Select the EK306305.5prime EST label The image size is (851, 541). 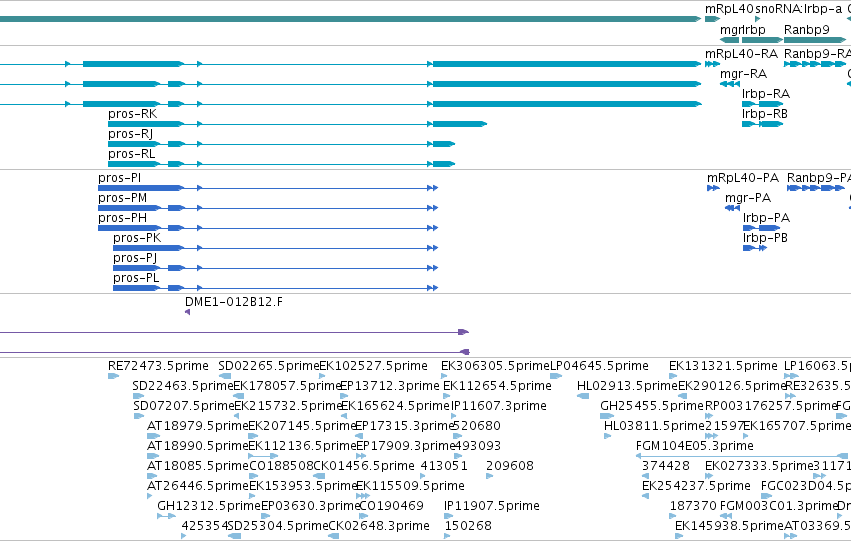(496, 366)
